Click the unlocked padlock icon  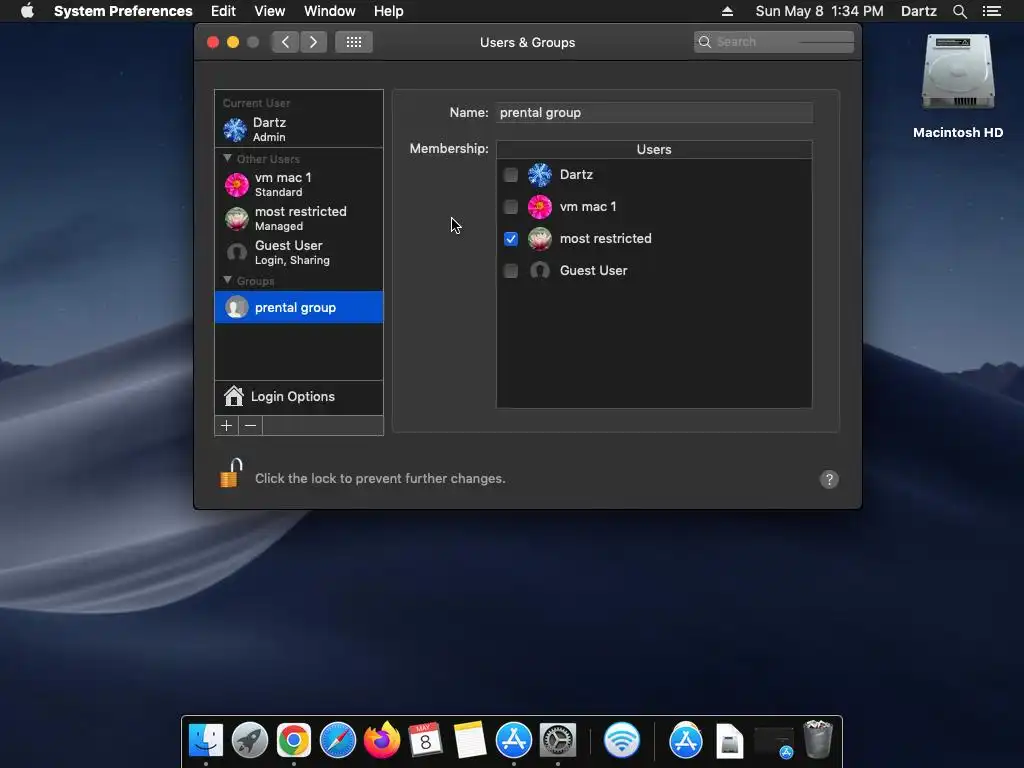pyautogui.click(x=231, y=473)
